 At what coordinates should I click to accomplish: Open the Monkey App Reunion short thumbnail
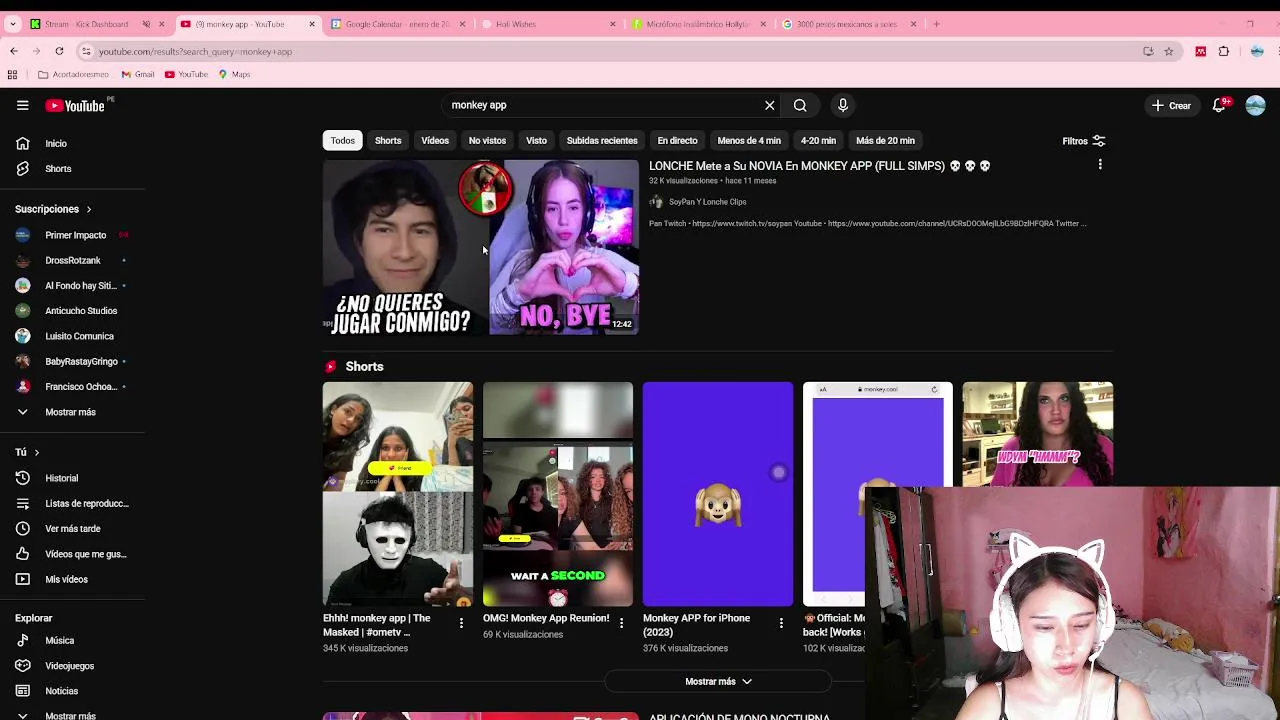[558, 494]
